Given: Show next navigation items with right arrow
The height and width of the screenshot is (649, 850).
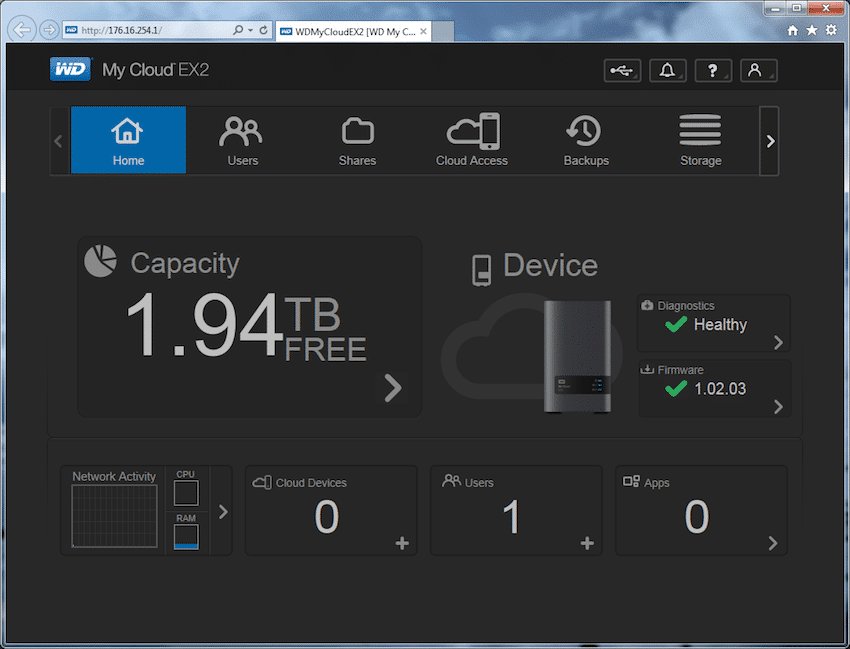Looking at the screenshot, I should point(770,141).
